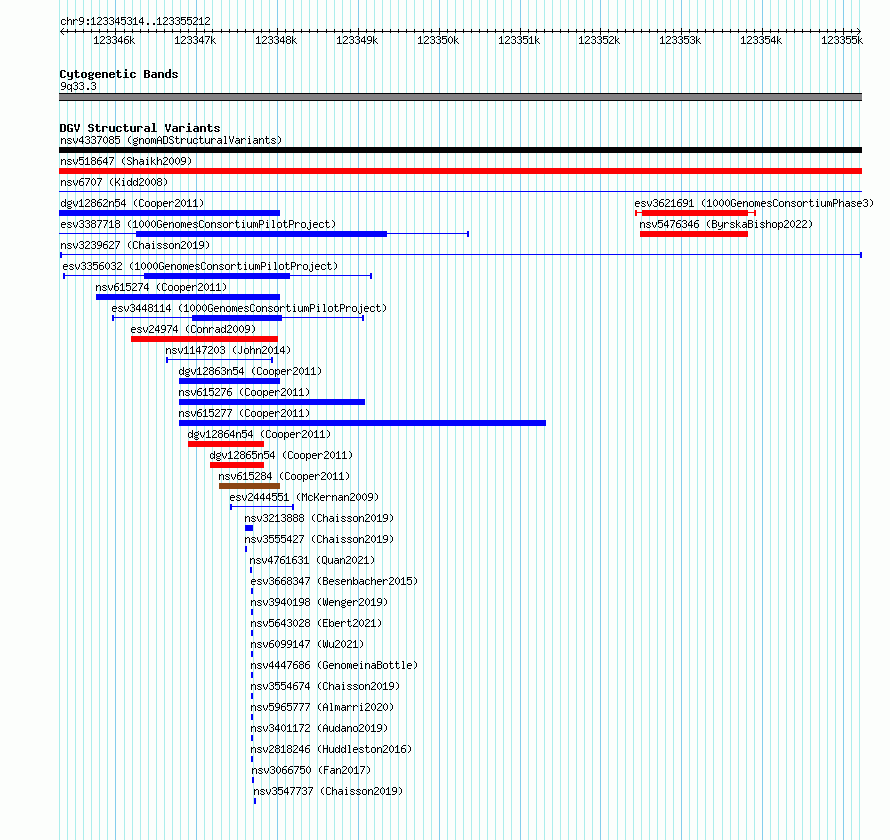Open esv2444551 (McKernan2009) label
The image size is (890, 840).
click(304, 497)
